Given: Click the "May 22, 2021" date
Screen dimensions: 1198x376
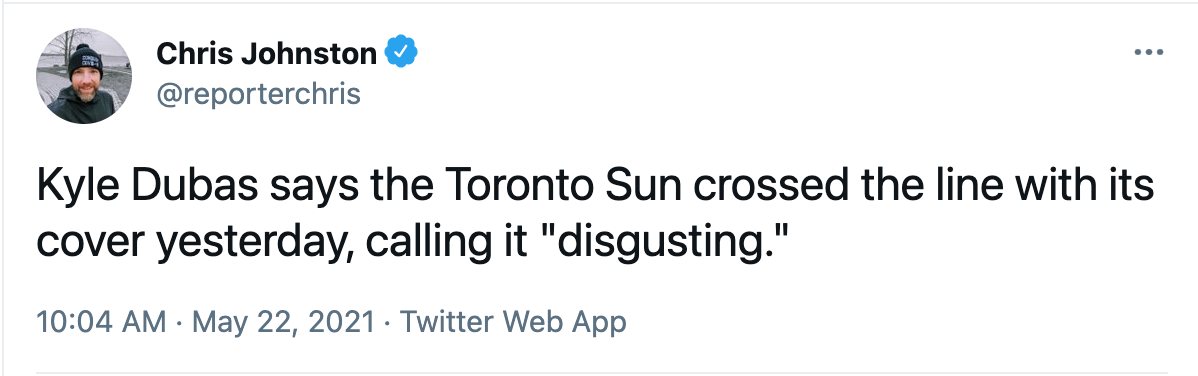Looking at the screenshot, I should pyautogui.click(x=283, y=322).
